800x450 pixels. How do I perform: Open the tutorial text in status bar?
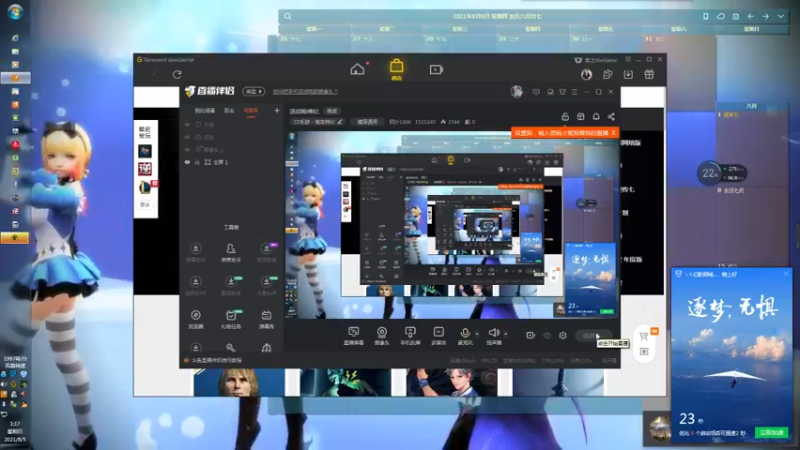point(216,360)
